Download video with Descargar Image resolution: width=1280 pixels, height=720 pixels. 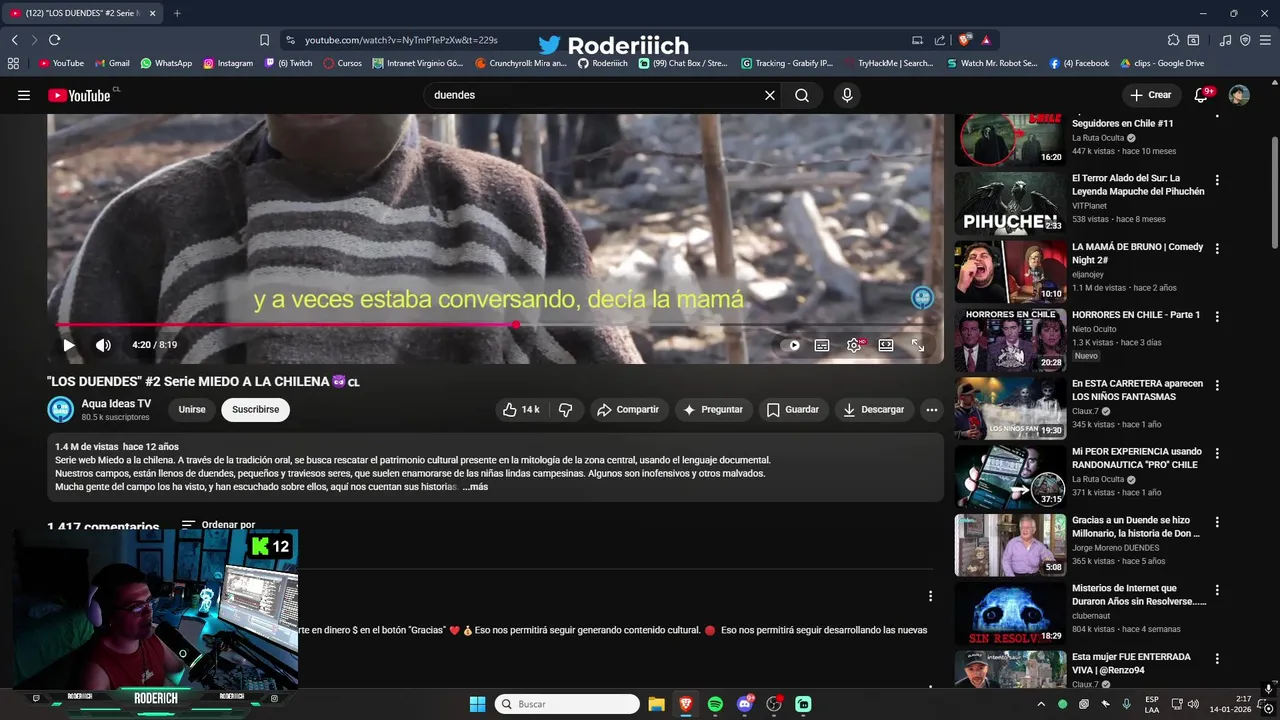tap(874, 409)
